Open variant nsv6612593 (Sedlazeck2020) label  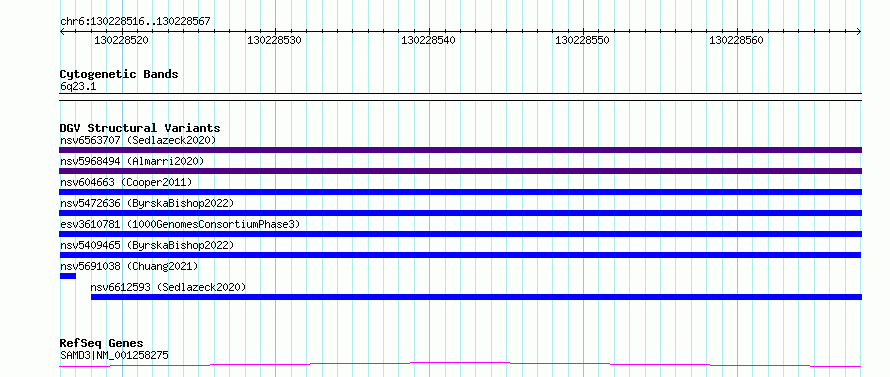click(x=169, y=287)
